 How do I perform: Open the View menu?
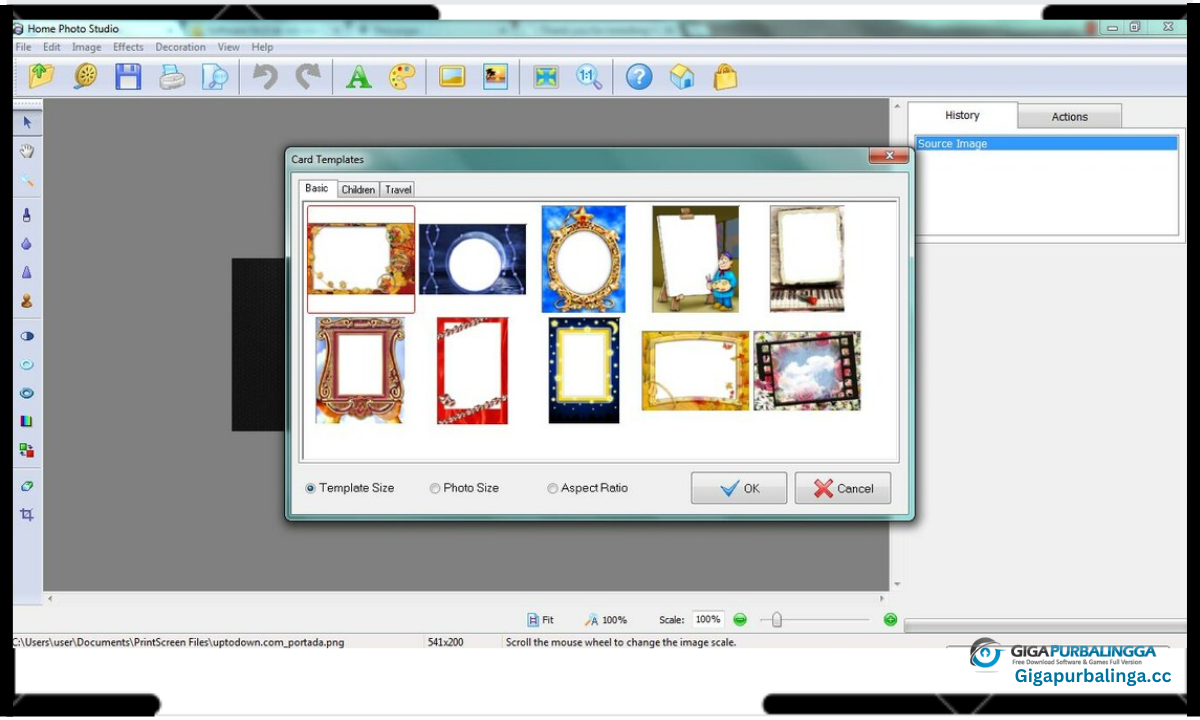tap(229, 47)
